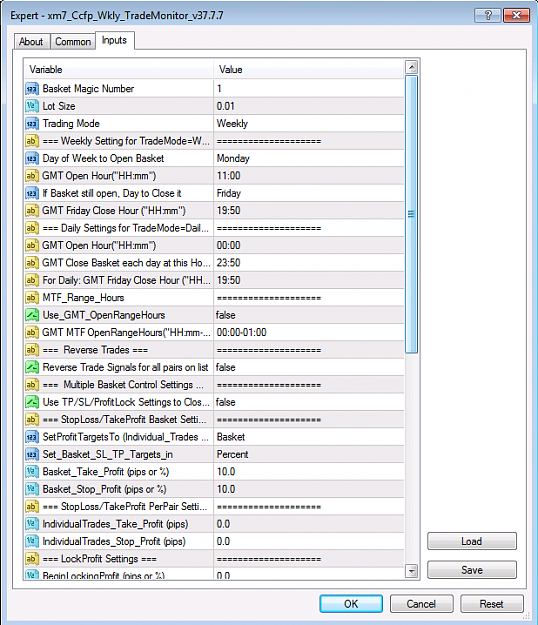Viewport: 538px width, 625px height.
Task: Click the boolean icon beside Reverse Trade Signals
Action: (x=32, y=367)
